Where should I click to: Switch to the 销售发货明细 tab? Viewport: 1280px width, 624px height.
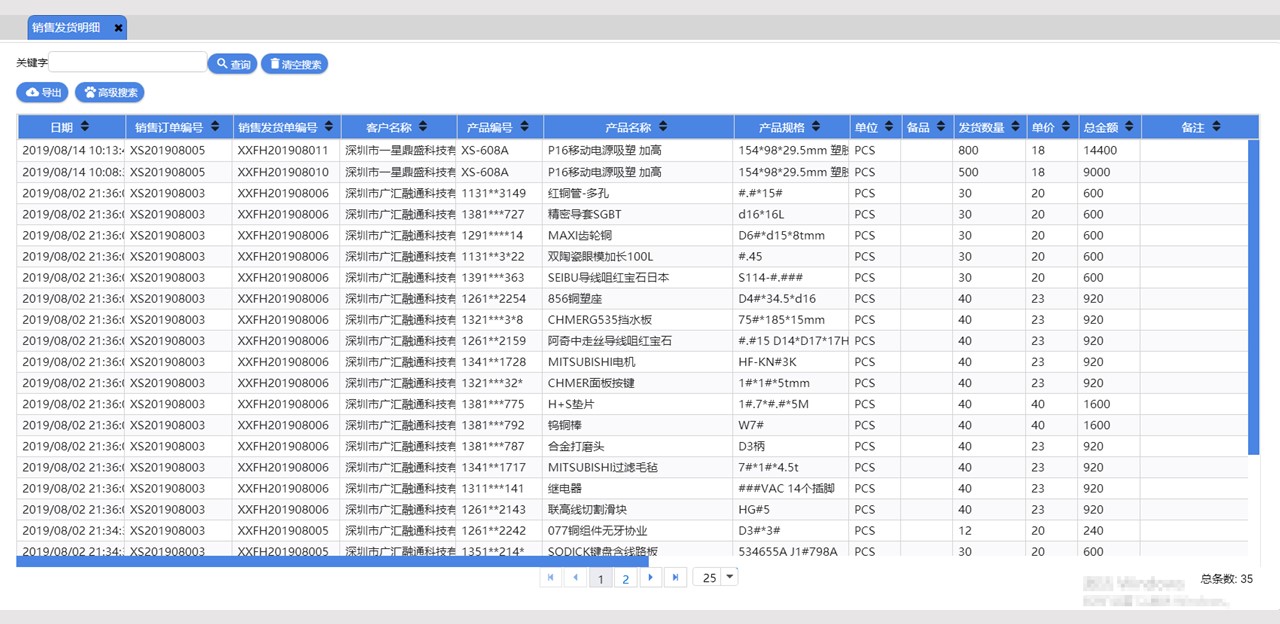point(66,28)
